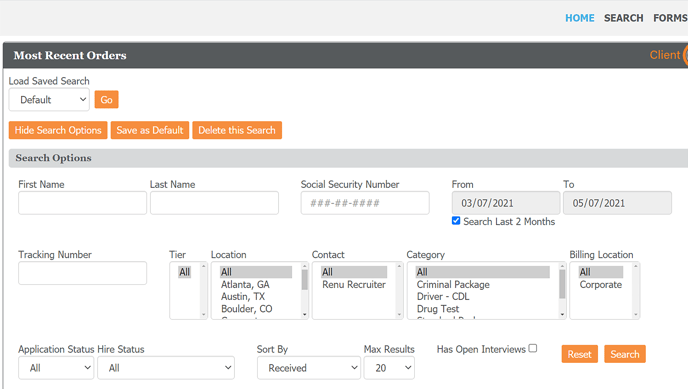688x389 pixels.
Task: Uncheck Search Last 2 Months checkbox
Action: pyautogui.click(x=456, y=221)
